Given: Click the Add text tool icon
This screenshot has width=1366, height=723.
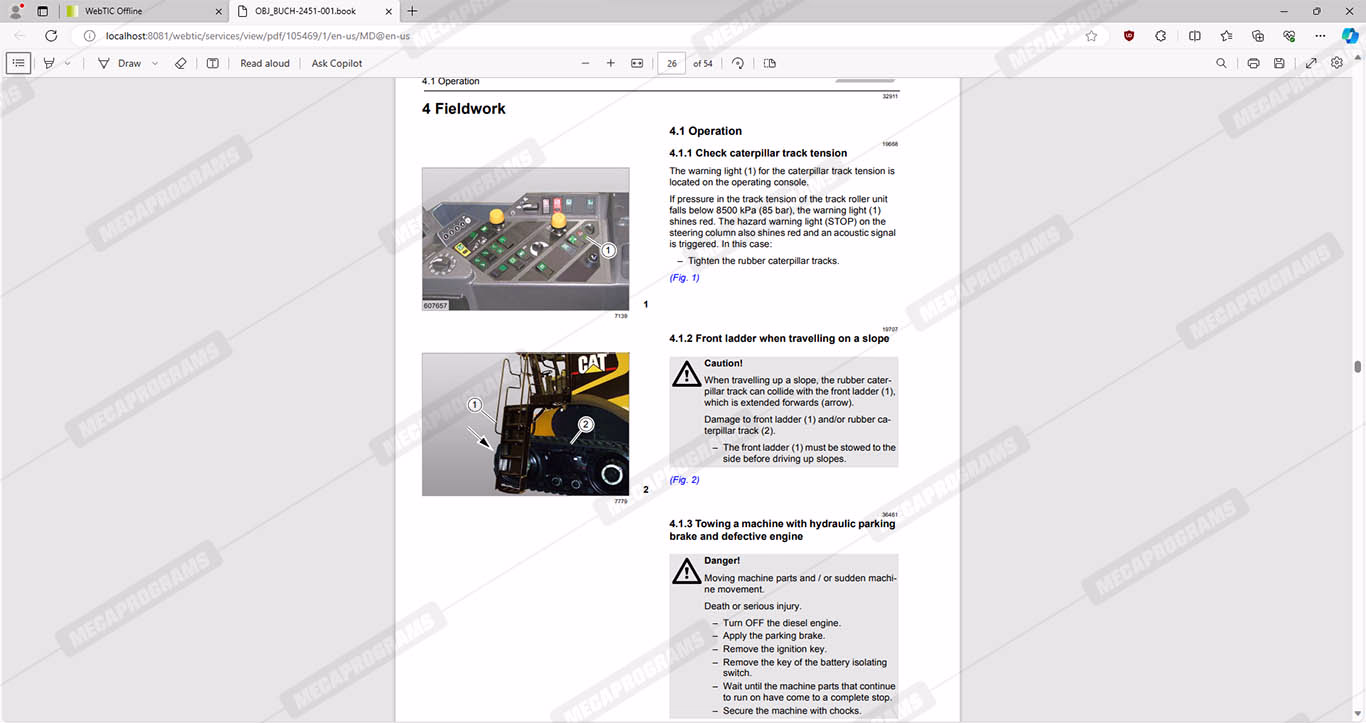Looking at the screenshot, I should point(213,63).
